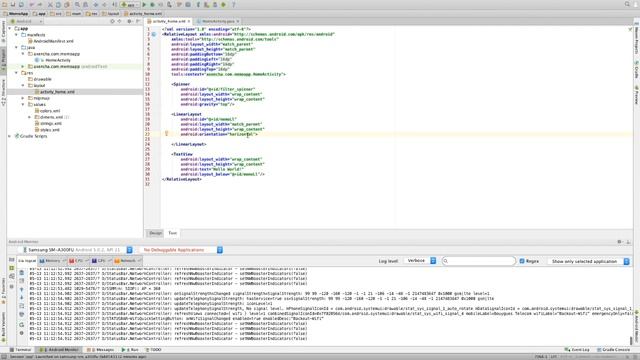This screenshot has height=360, width=640.
Task: Open Android Monitor gear settings icon
Action: [x=620, y=242]
